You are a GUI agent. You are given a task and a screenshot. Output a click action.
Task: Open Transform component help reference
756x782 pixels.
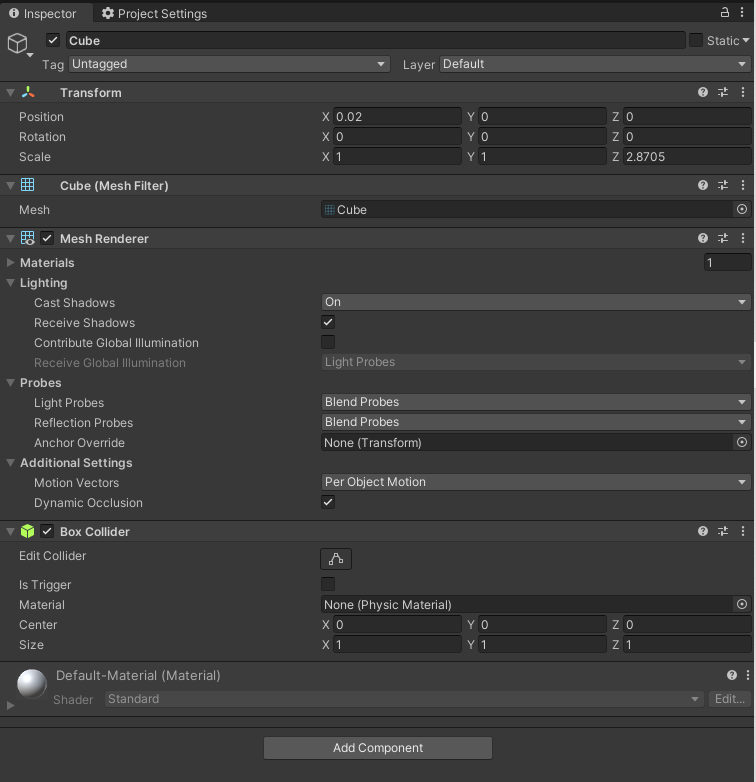(703, 92)
